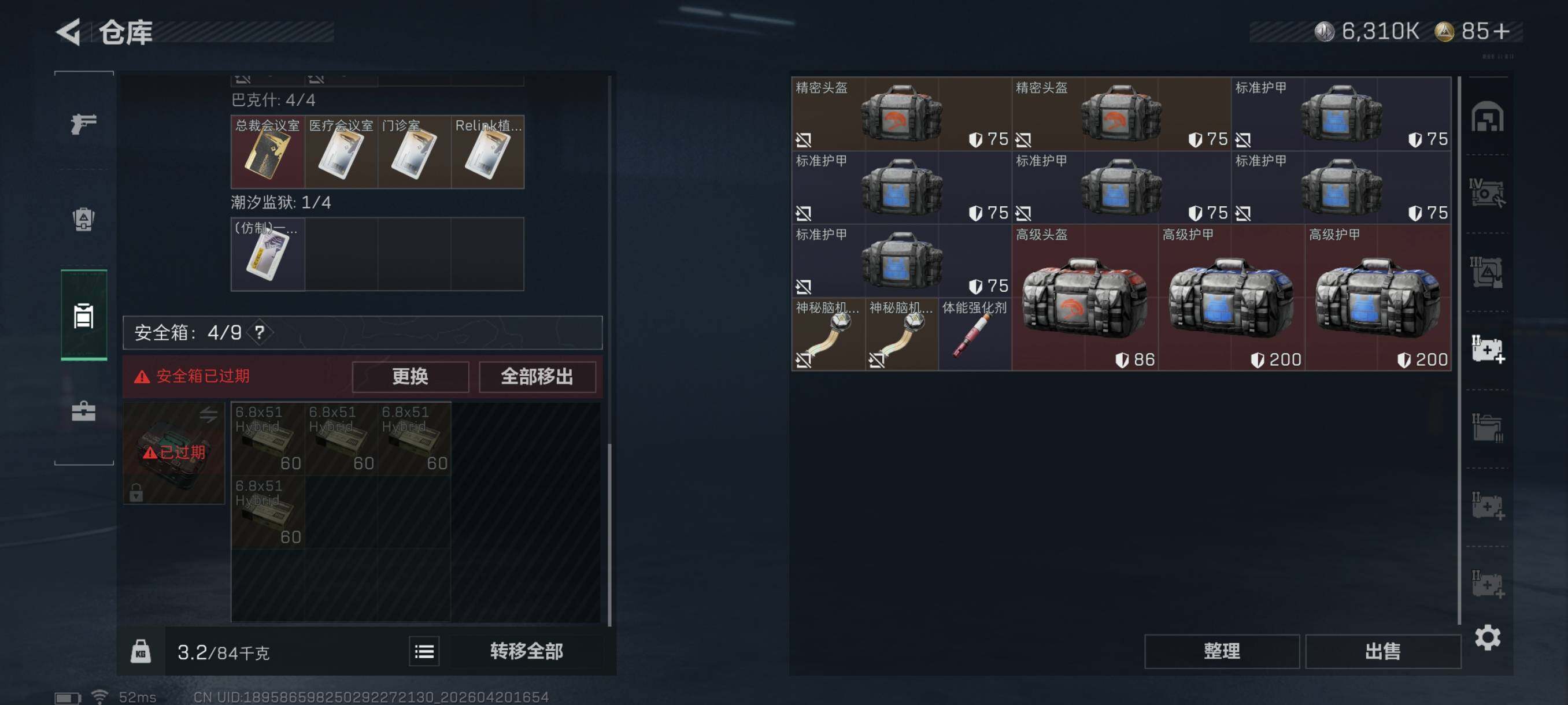Select the toolbox briefcase sidebar icon

tap(83, 411)
